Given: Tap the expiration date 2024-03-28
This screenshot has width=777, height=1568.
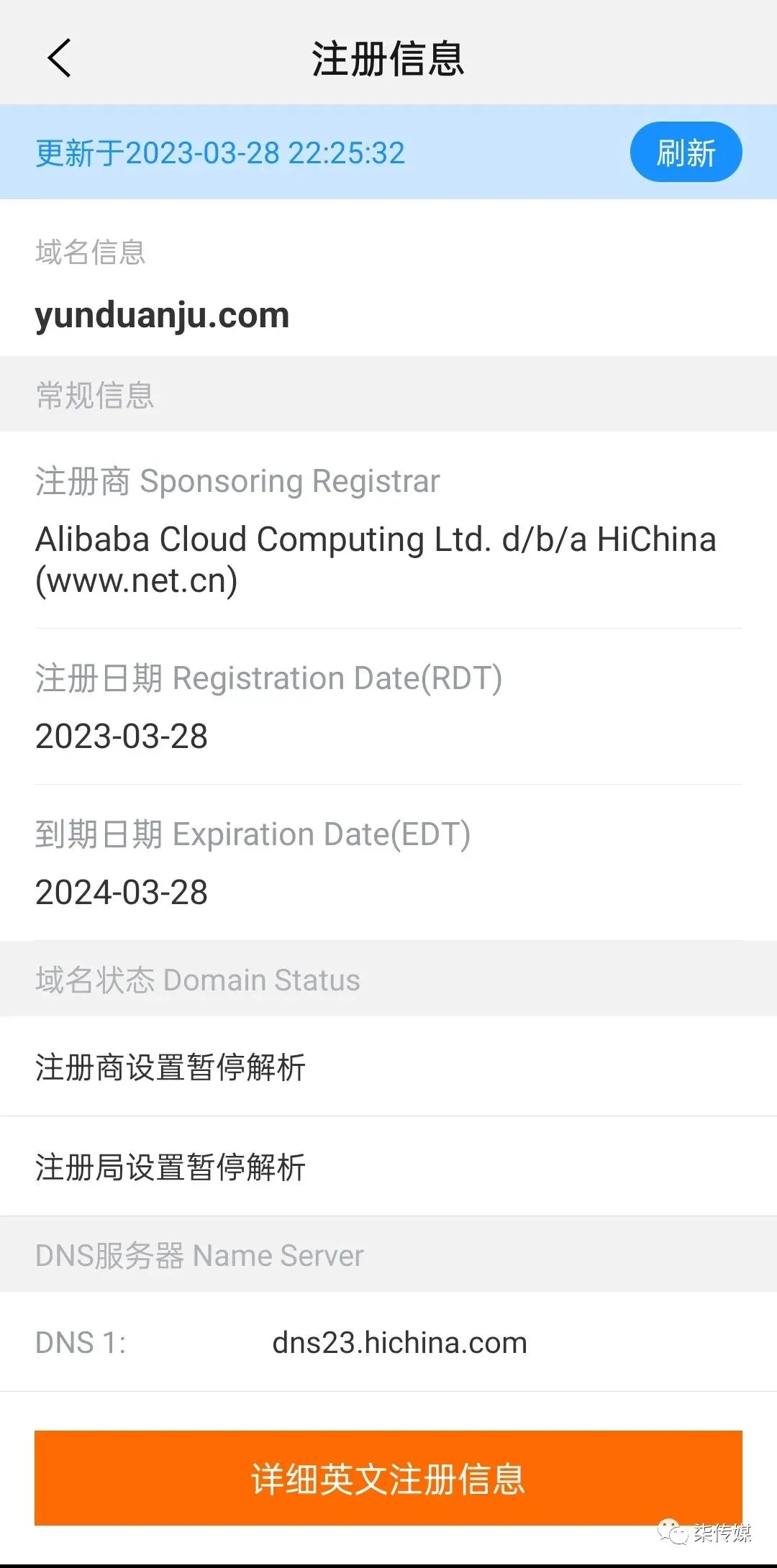Looking at the screenshot, I should tap(122, 892).
